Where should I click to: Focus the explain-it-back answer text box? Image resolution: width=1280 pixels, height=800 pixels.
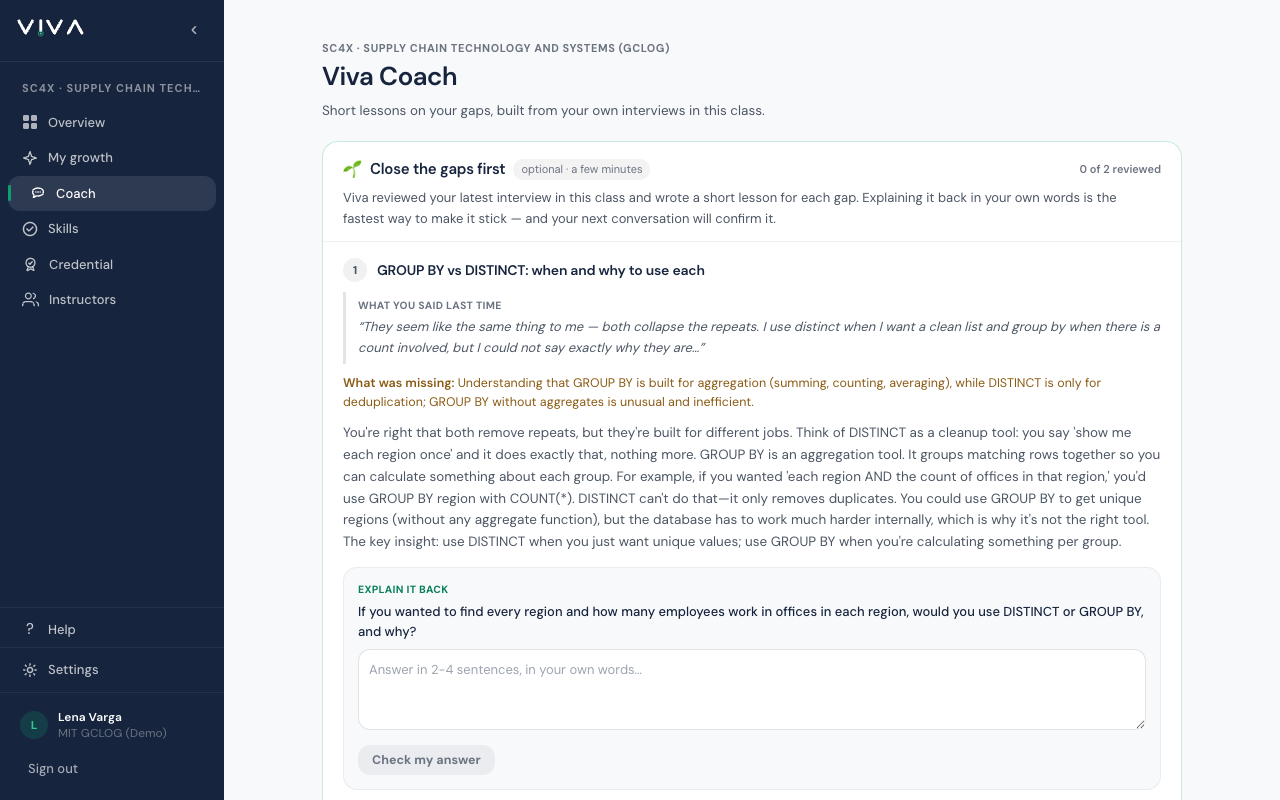point(752,690)
